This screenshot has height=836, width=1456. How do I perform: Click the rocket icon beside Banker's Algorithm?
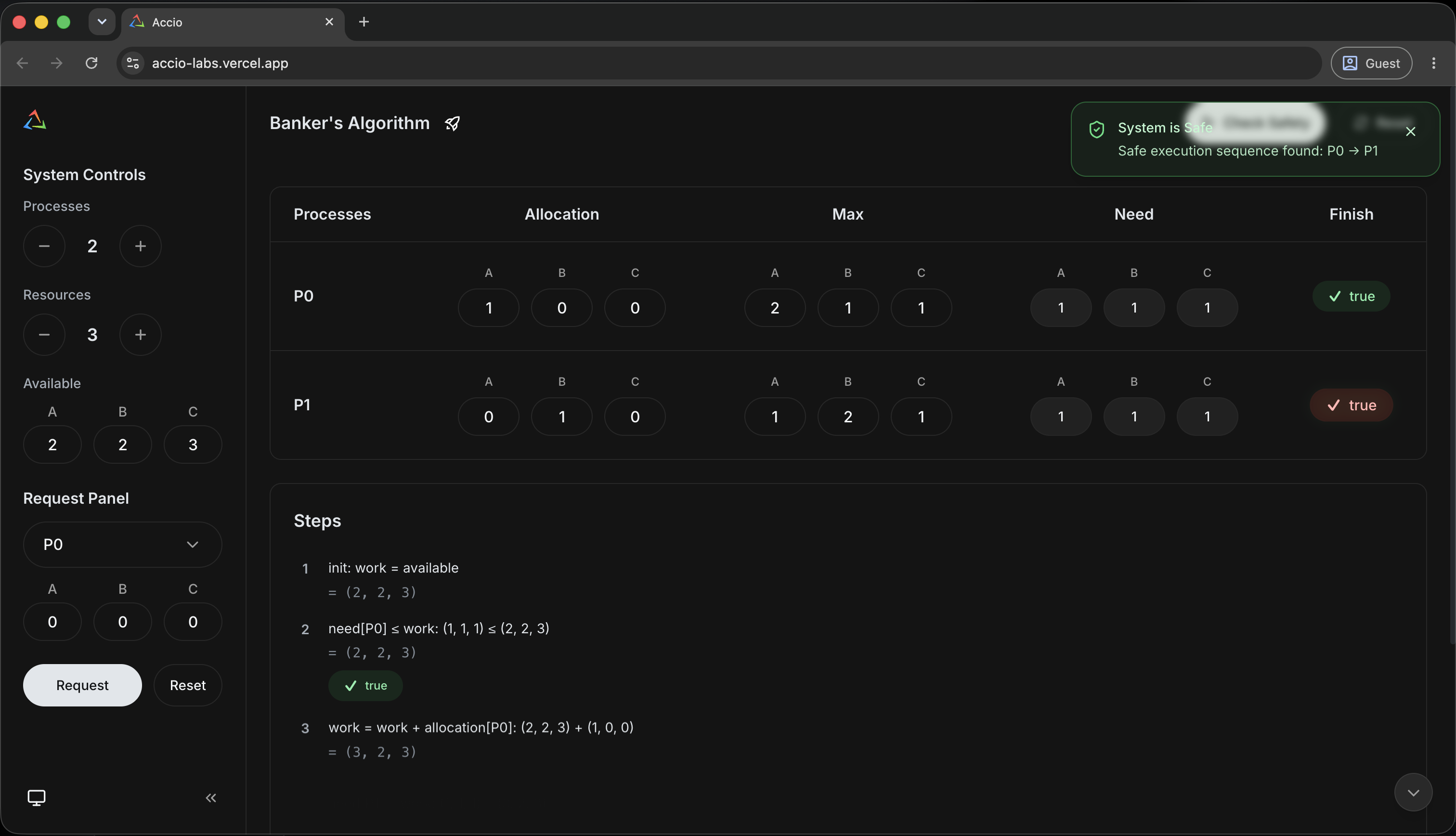[452, 123]
